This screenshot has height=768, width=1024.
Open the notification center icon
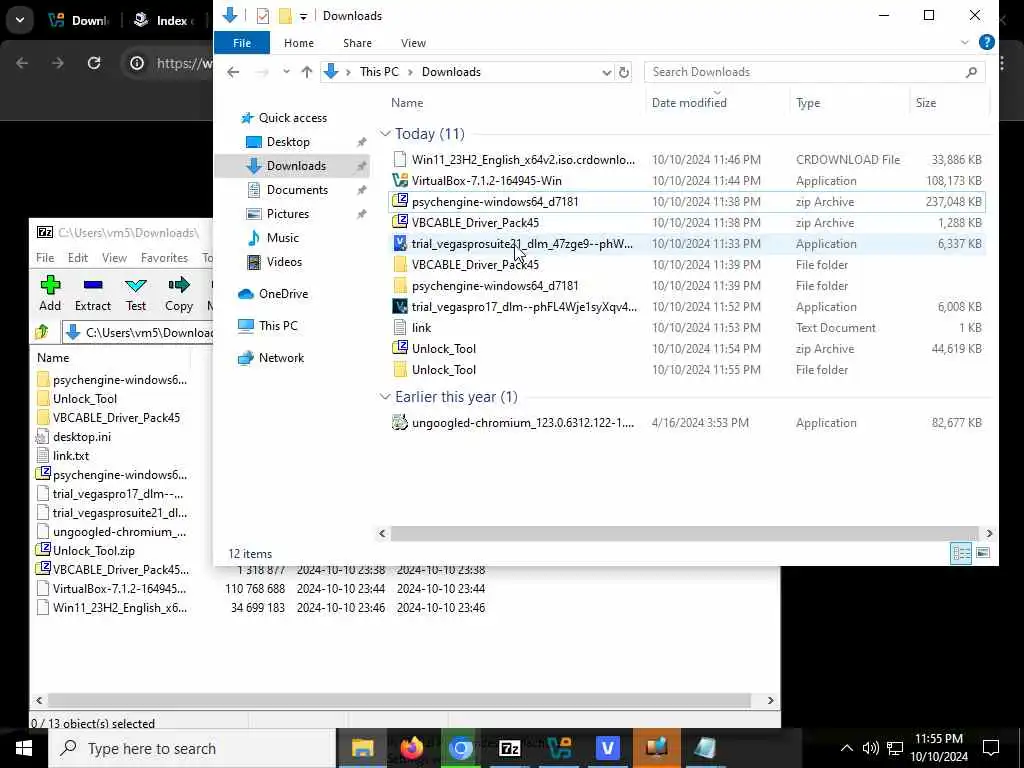coord(991,748)
